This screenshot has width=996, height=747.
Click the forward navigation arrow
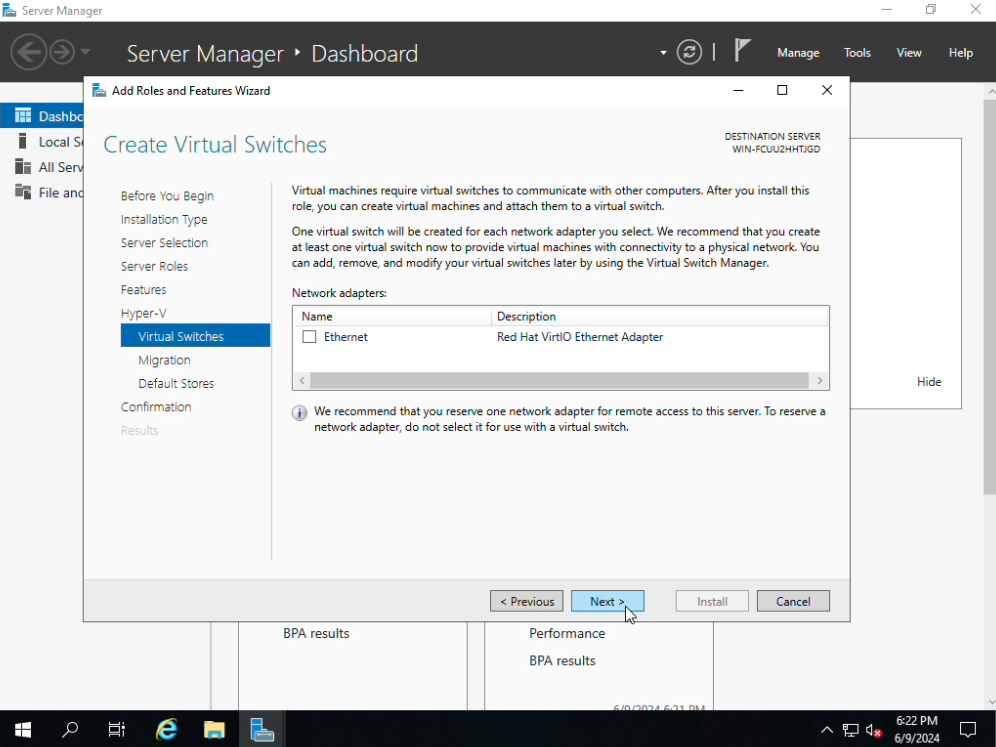click(x=62, y=52)
